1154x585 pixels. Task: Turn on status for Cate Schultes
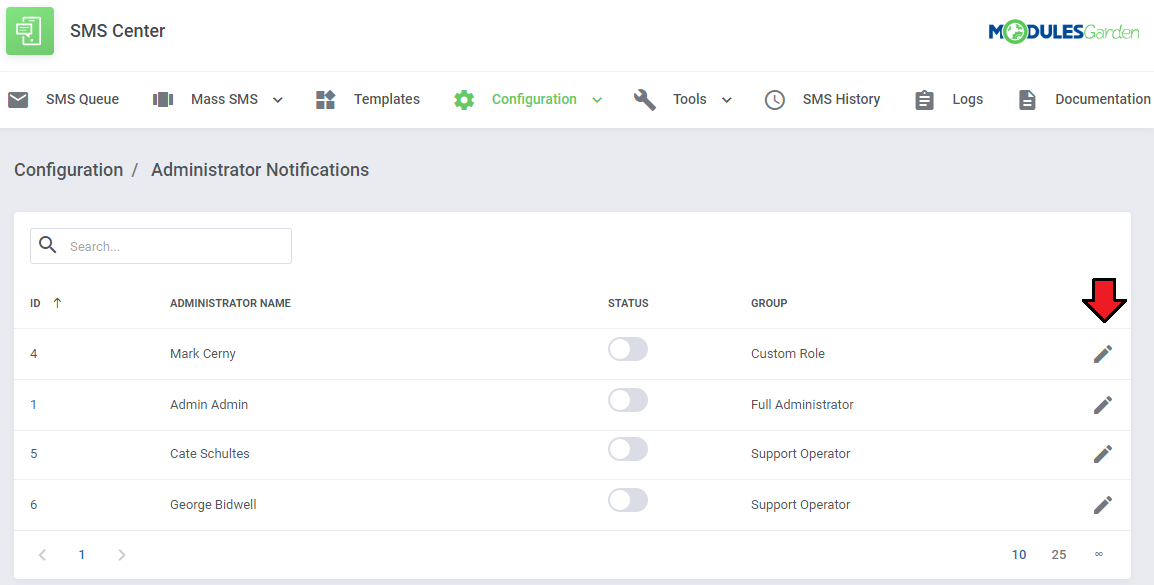tap(628, 450)
